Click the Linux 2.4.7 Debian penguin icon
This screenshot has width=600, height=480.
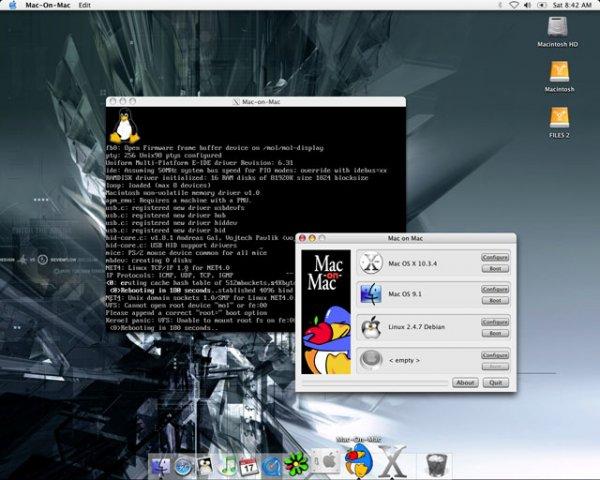pyautogui.click(x=372, y=326)
